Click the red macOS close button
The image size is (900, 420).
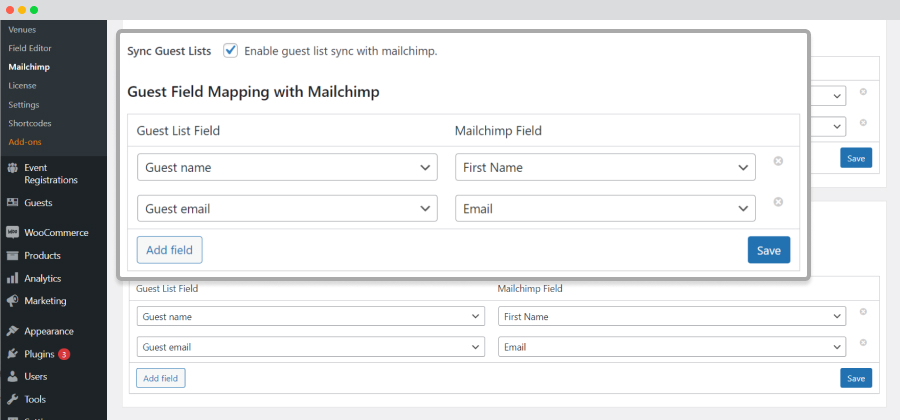click(x=10, y=10)
